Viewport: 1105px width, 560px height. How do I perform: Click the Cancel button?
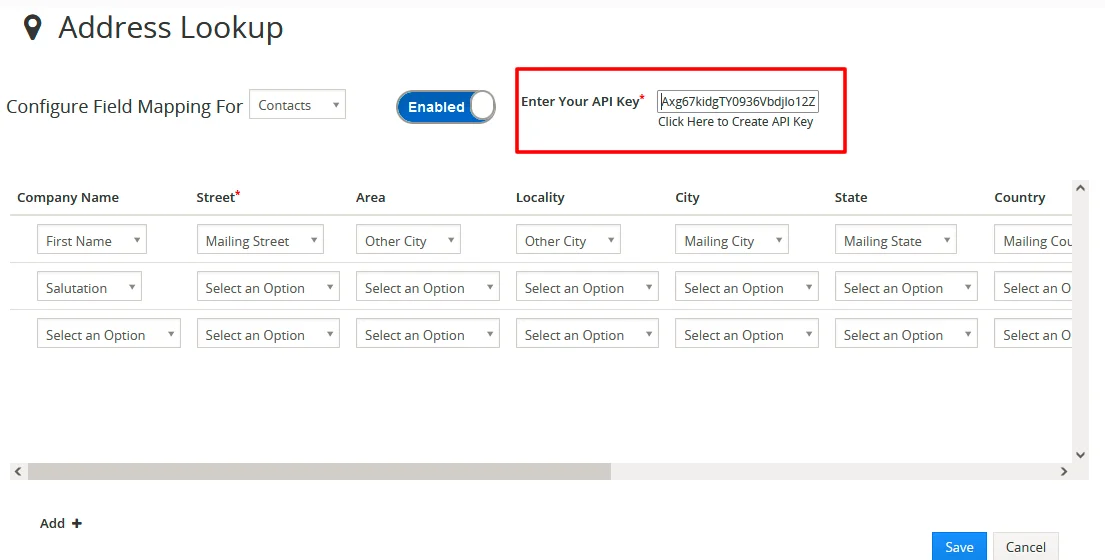point(1025,546)
